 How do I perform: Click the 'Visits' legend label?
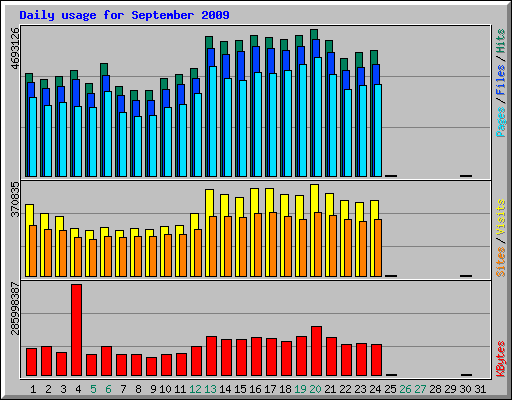(501, 218)
